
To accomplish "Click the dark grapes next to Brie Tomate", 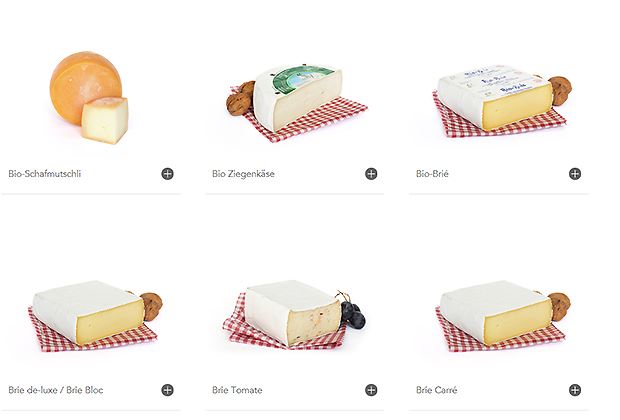I will pos(352,311).
